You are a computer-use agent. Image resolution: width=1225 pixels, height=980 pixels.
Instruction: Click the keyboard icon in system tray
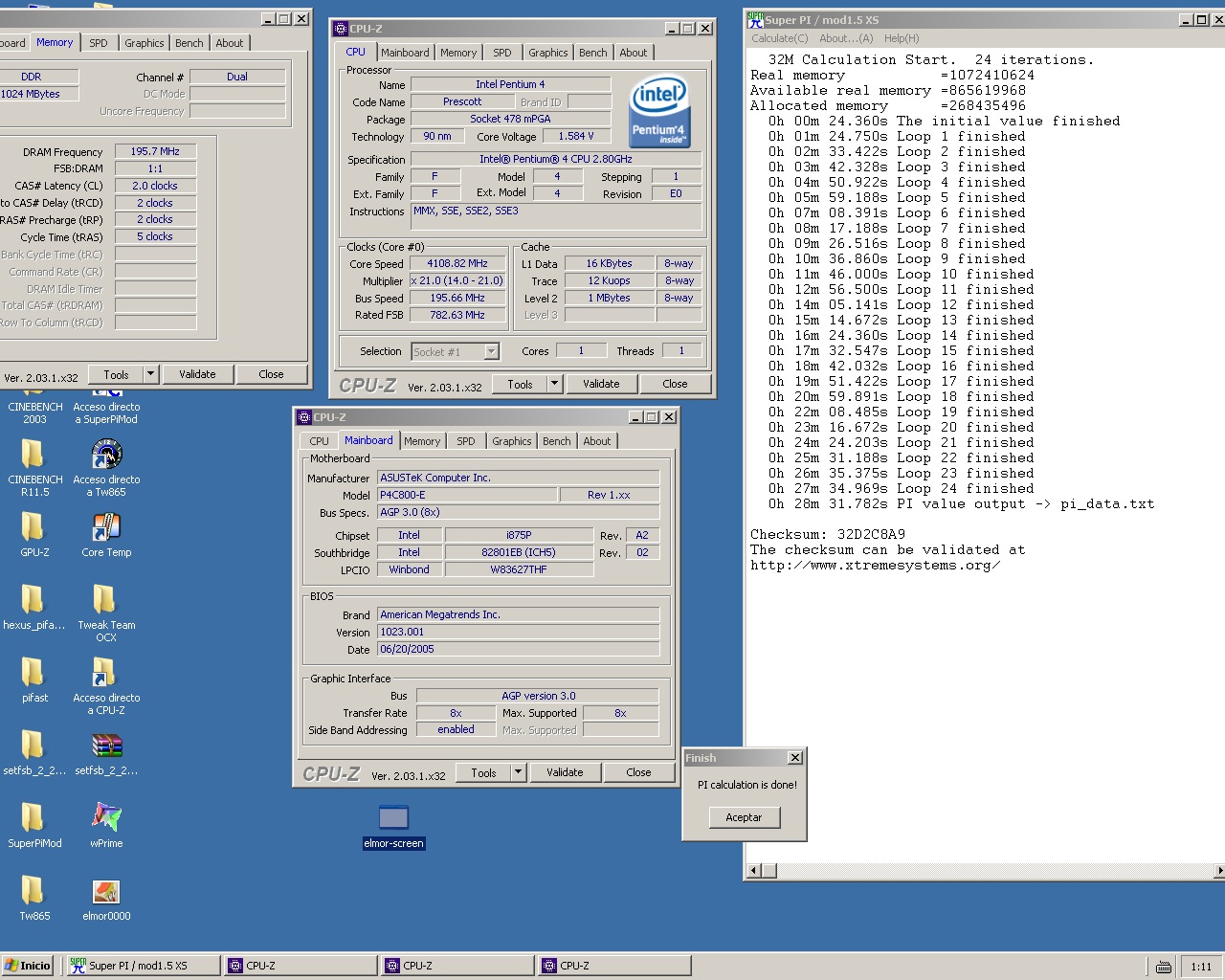tap(1163, 967)
